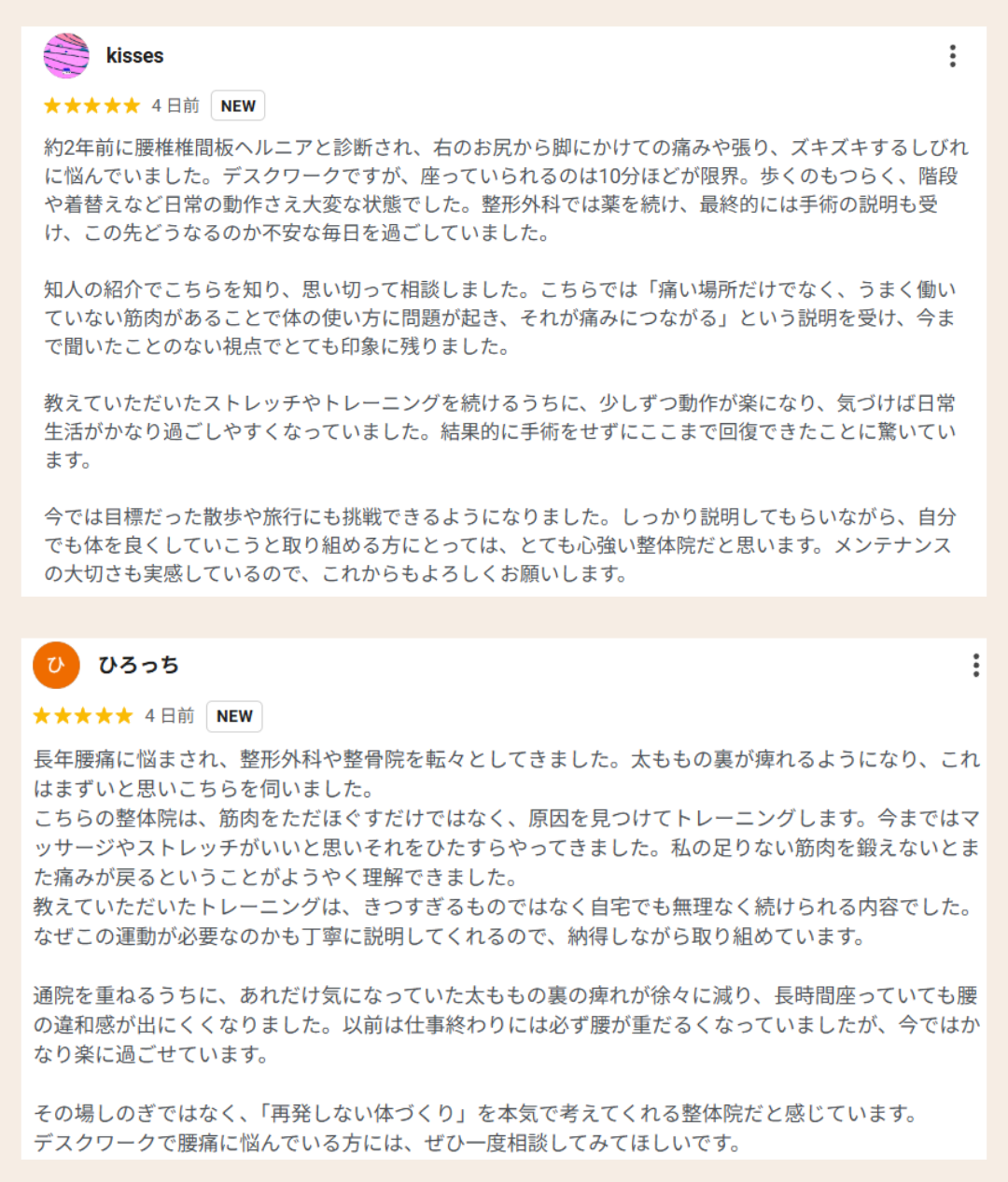Click the line starting その場しのぎではなく

[476, 1113]
